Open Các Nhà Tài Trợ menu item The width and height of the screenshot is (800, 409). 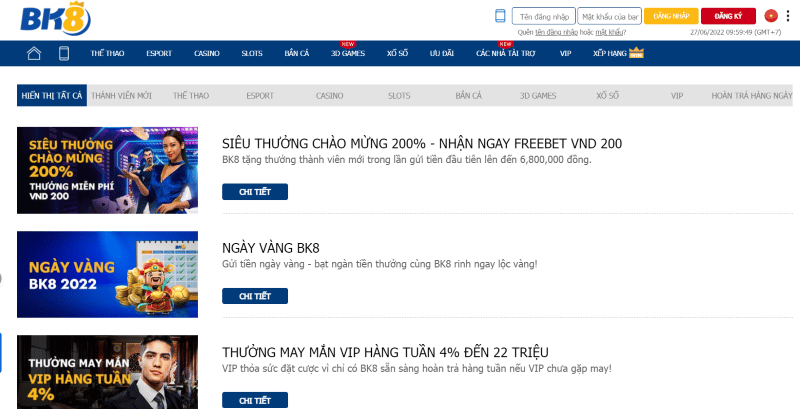pyautogui.click(x=506, y=53)
